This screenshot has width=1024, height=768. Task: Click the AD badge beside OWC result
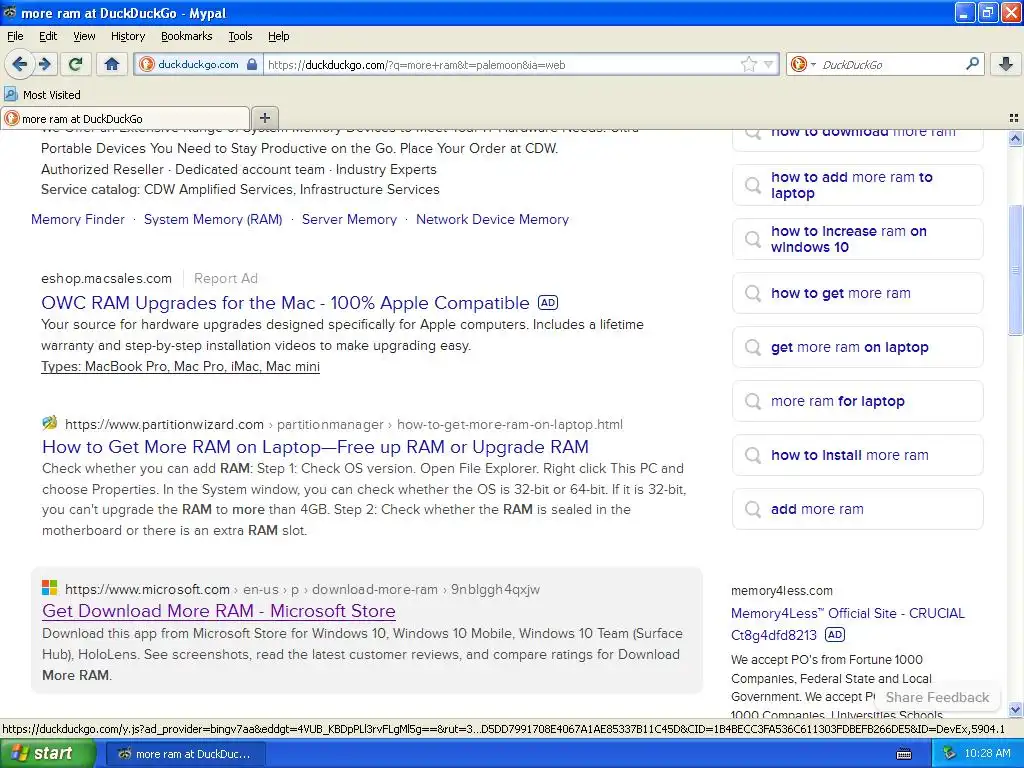pos(548,302)
